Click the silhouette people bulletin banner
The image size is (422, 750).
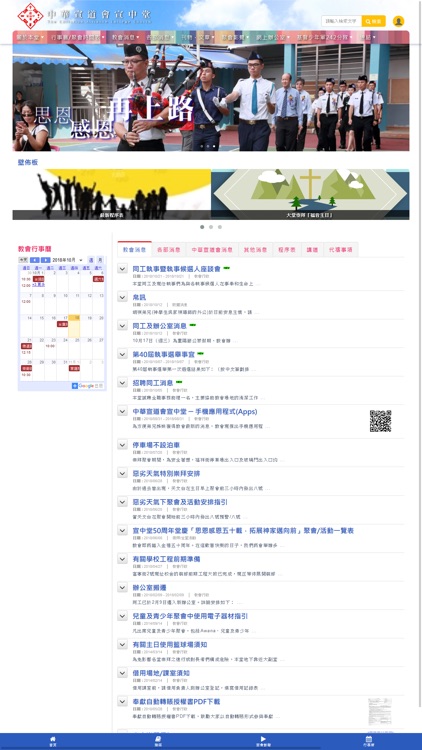point(111,194)
